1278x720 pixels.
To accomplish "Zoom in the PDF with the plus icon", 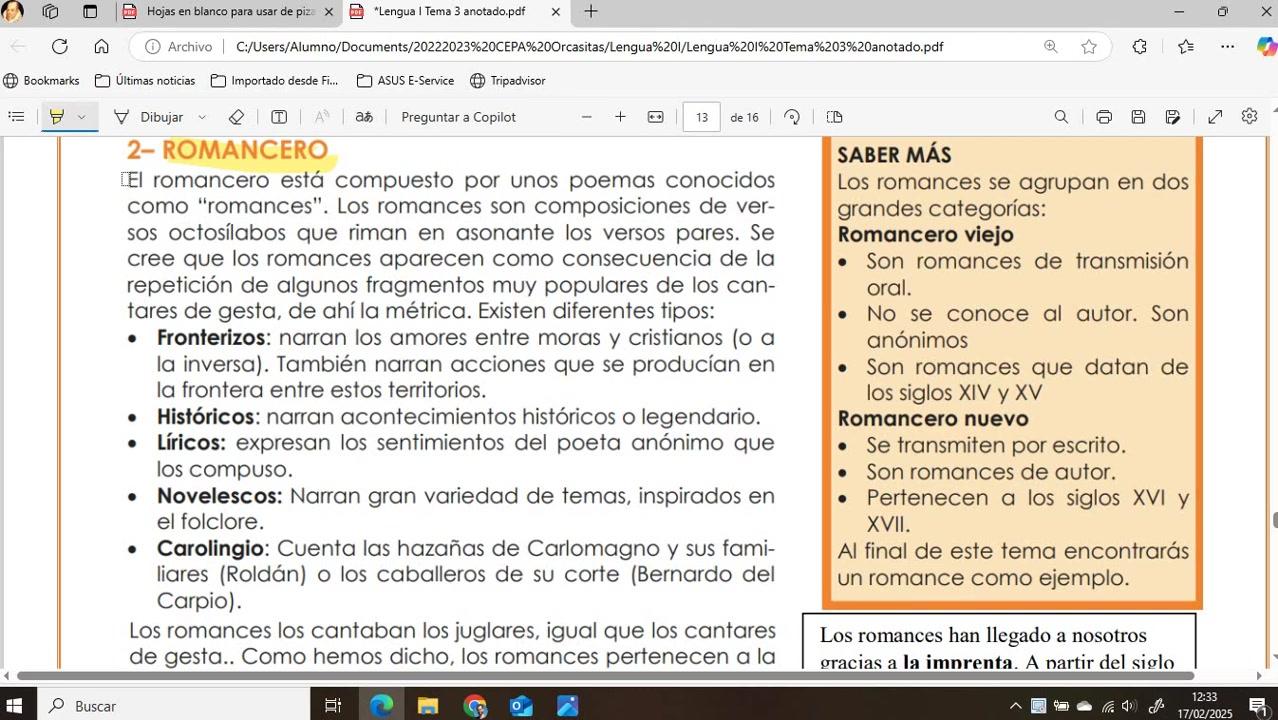I will click(620, 117).
